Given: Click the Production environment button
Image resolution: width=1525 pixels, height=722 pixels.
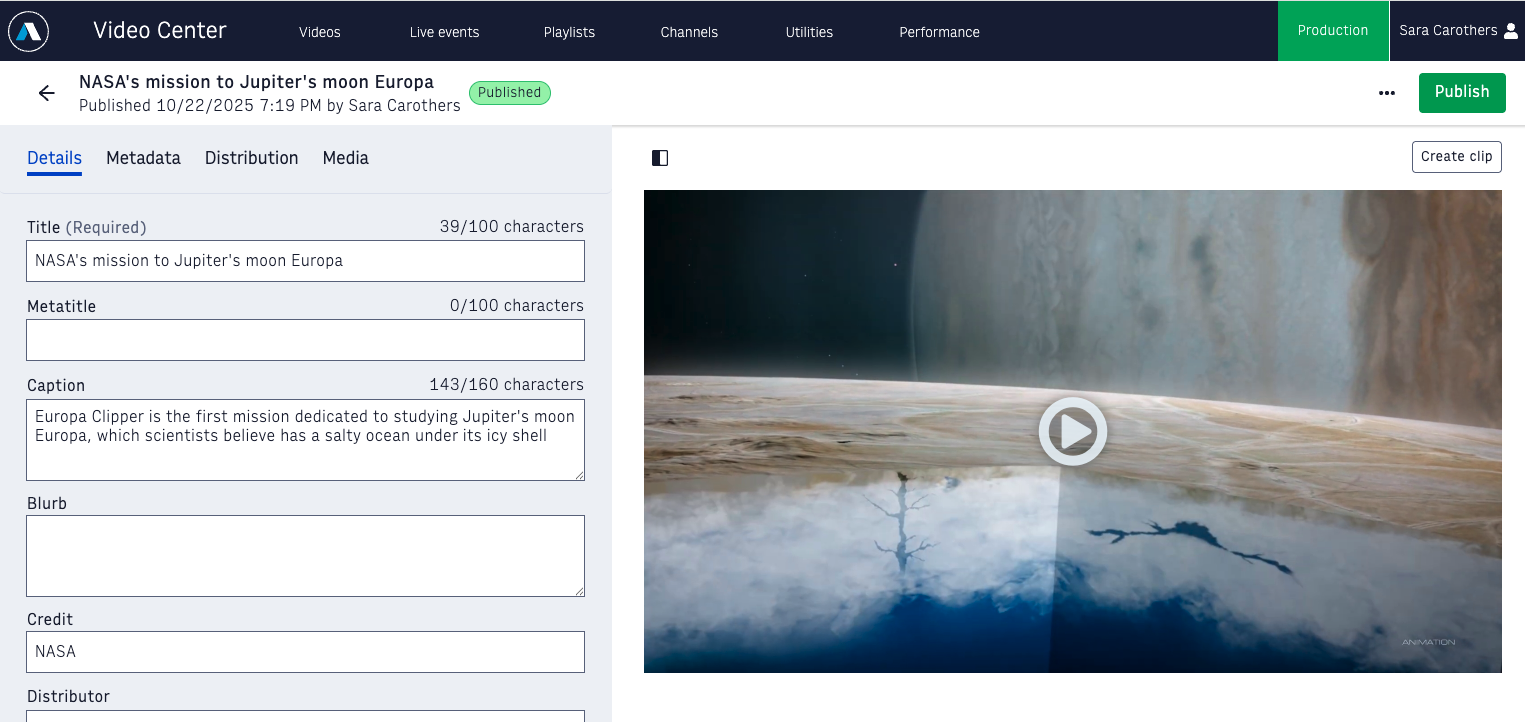Looking at the screenshot, I should click(1333, 31).
